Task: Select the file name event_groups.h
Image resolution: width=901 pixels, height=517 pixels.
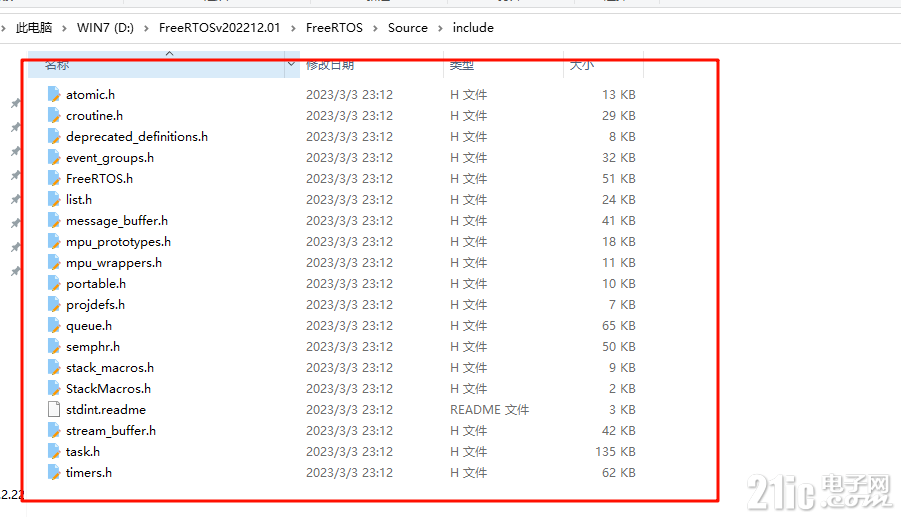Action: click(110, 157)
